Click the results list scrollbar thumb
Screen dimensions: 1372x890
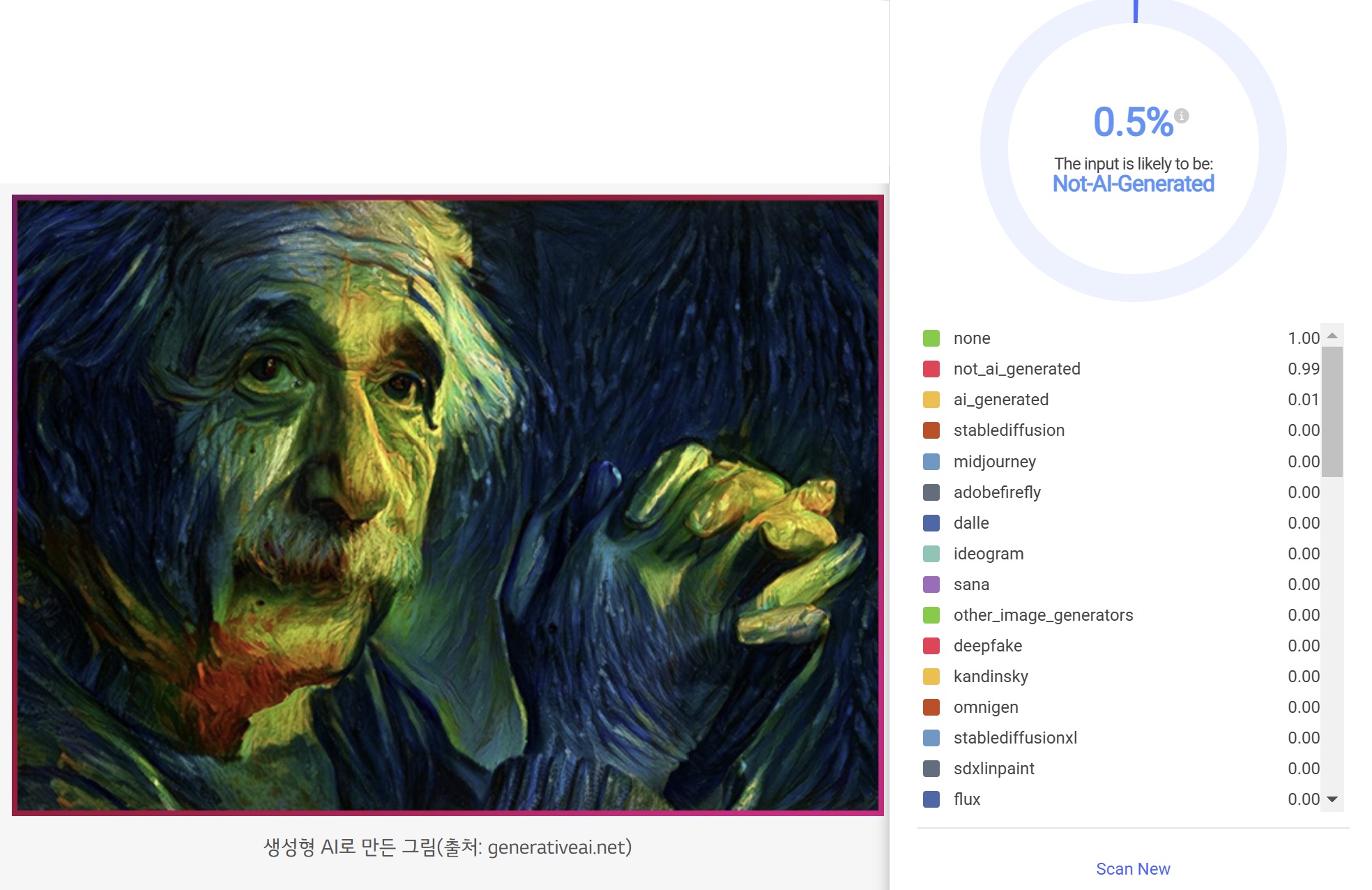[x=1332, y=412]
